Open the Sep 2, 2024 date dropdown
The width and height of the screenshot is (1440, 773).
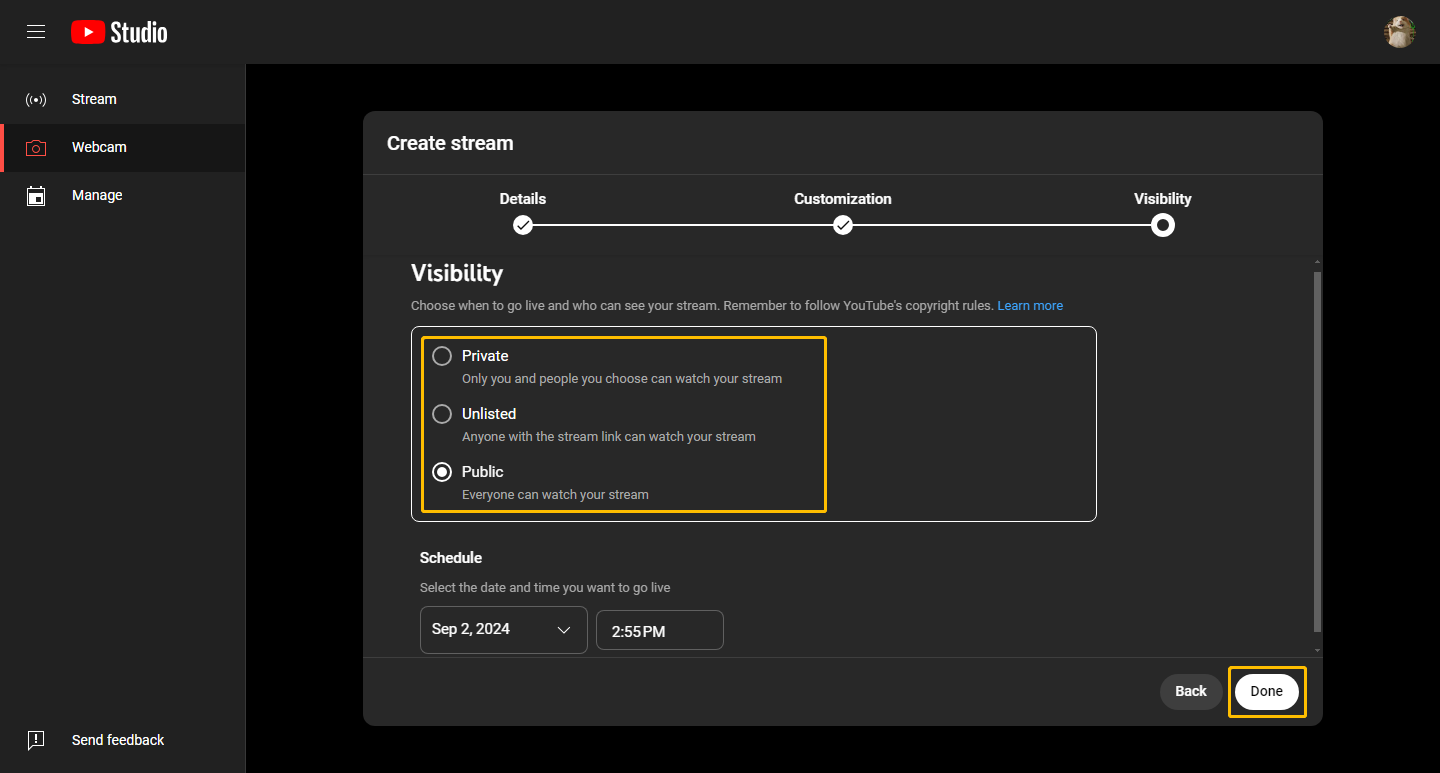[504, 630]
